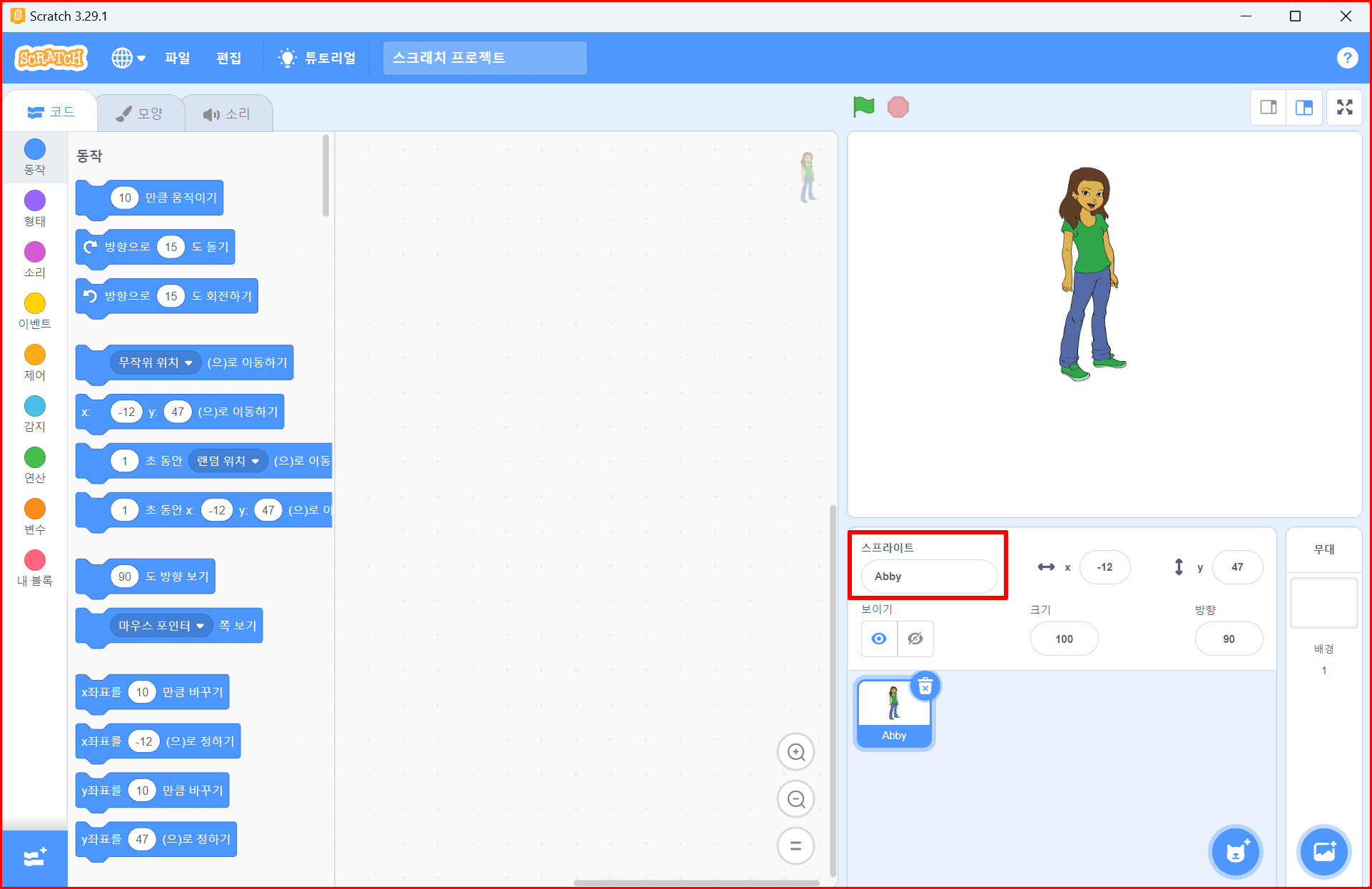1372x889 pixels.
Task: Show the sprite with eye icon
Action: [879, 639]
